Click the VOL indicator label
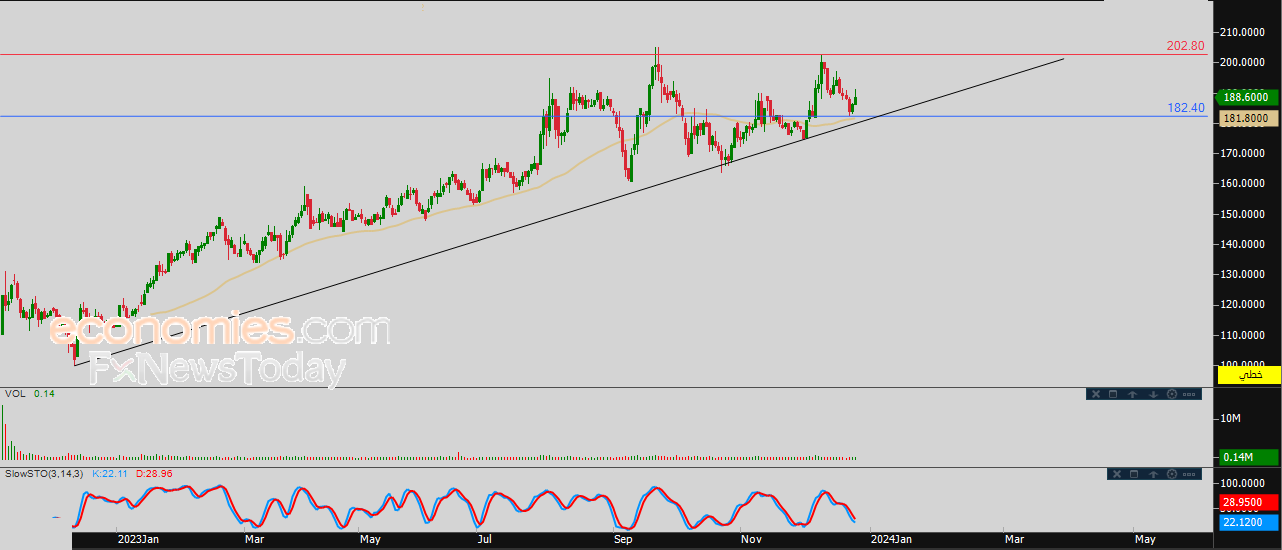Image resolution: width=1282 pixels, height=550 pixels. tap(15, 394)
